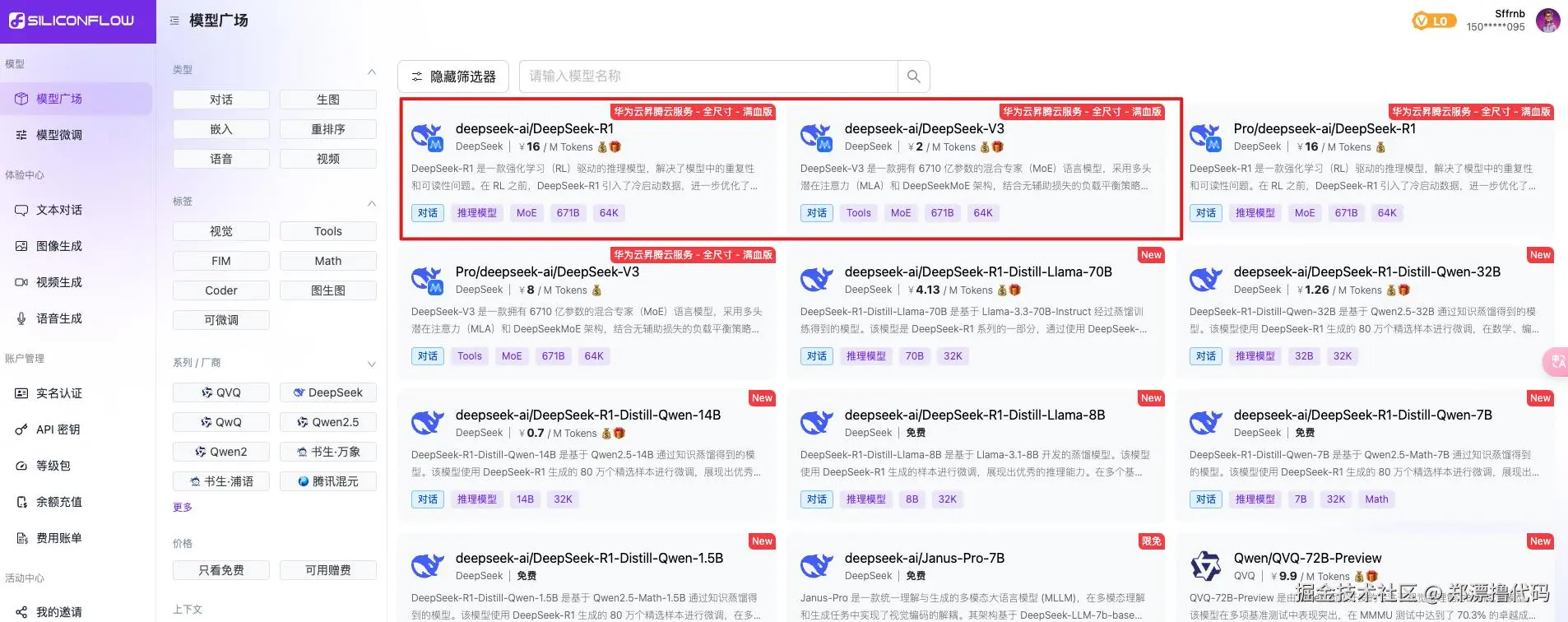Click the 余额充值 icon

pyautogui.click(x=21, y=502)
